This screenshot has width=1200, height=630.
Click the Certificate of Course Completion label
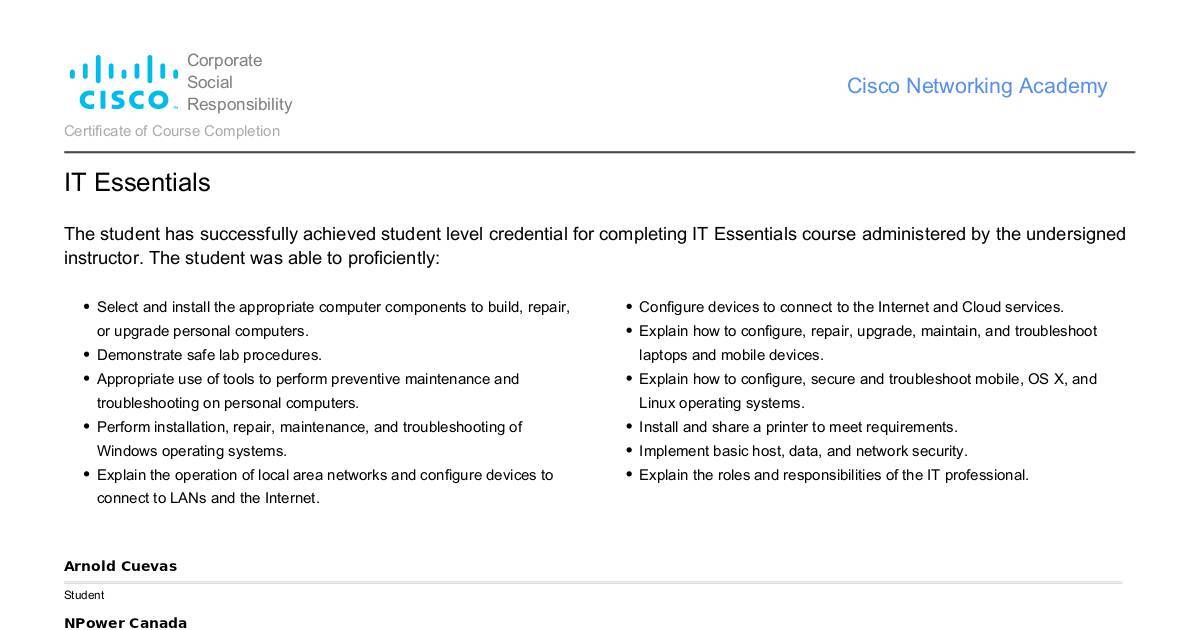[x=172, y=131]
